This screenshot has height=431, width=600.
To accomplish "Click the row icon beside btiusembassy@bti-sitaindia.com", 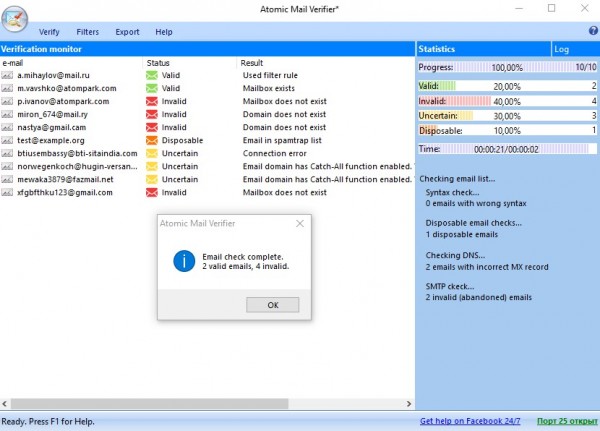I will 7,153.
